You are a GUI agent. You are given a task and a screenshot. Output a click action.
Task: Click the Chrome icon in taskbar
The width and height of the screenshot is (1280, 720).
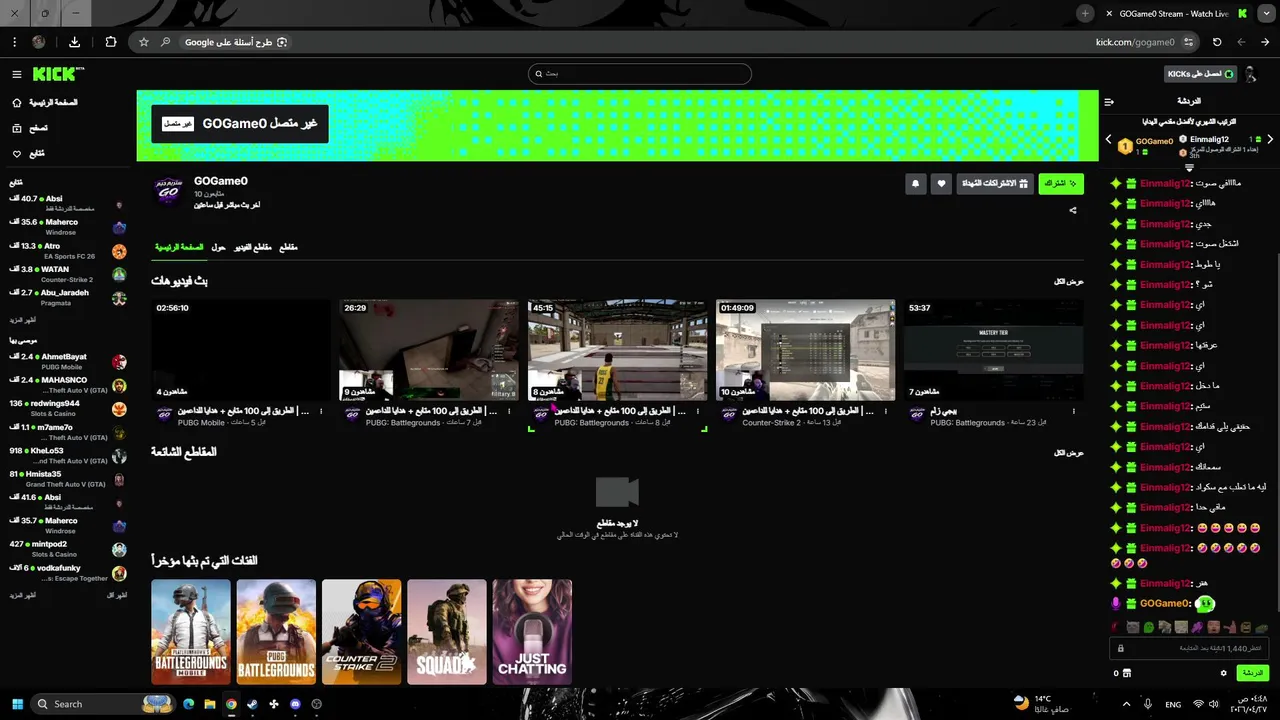(x=231, y=704)
